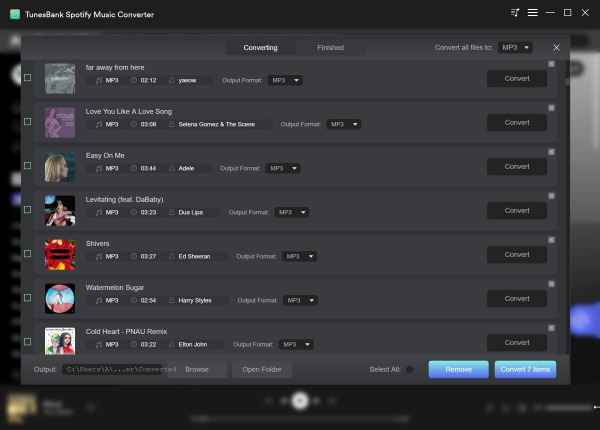
Task: Click the Browse button for output folder
Action: [197, 369]
